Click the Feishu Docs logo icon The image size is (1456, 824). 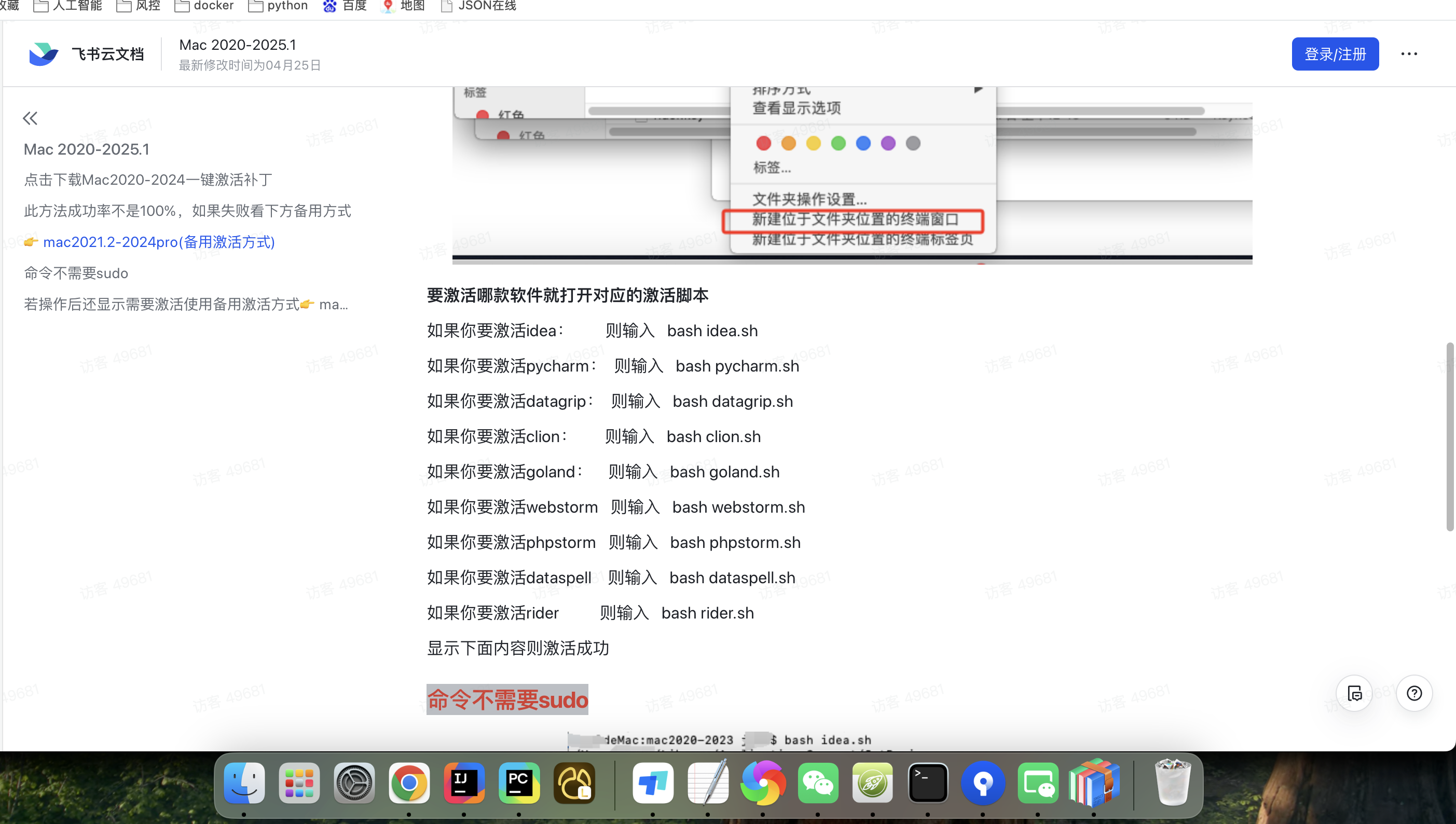(44, 54)
